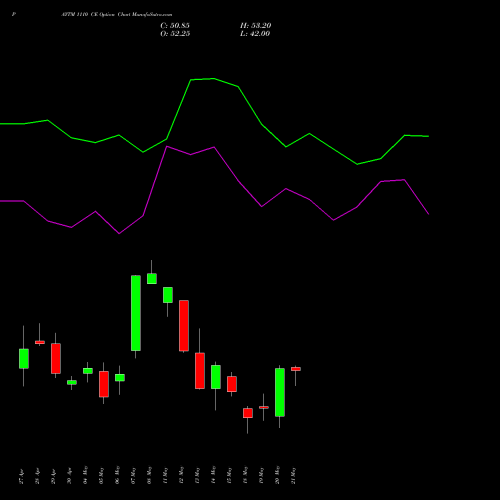The height and width of the screenshot is (500, 500).
Task: Click the 07 May date label
Action: [x=134, y=475]
